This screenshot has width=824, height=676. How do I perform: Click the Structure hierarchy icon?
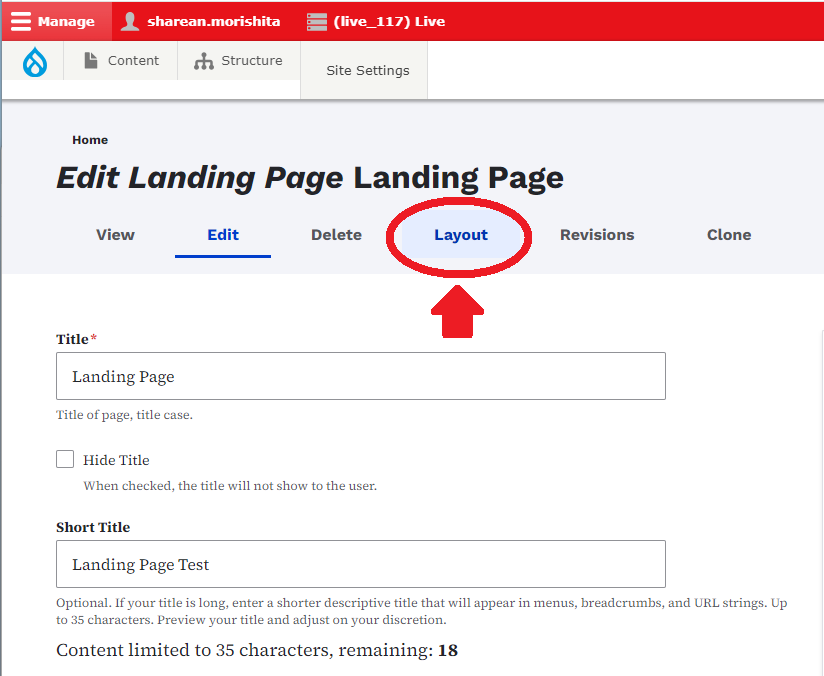click(x=204, y=61)
